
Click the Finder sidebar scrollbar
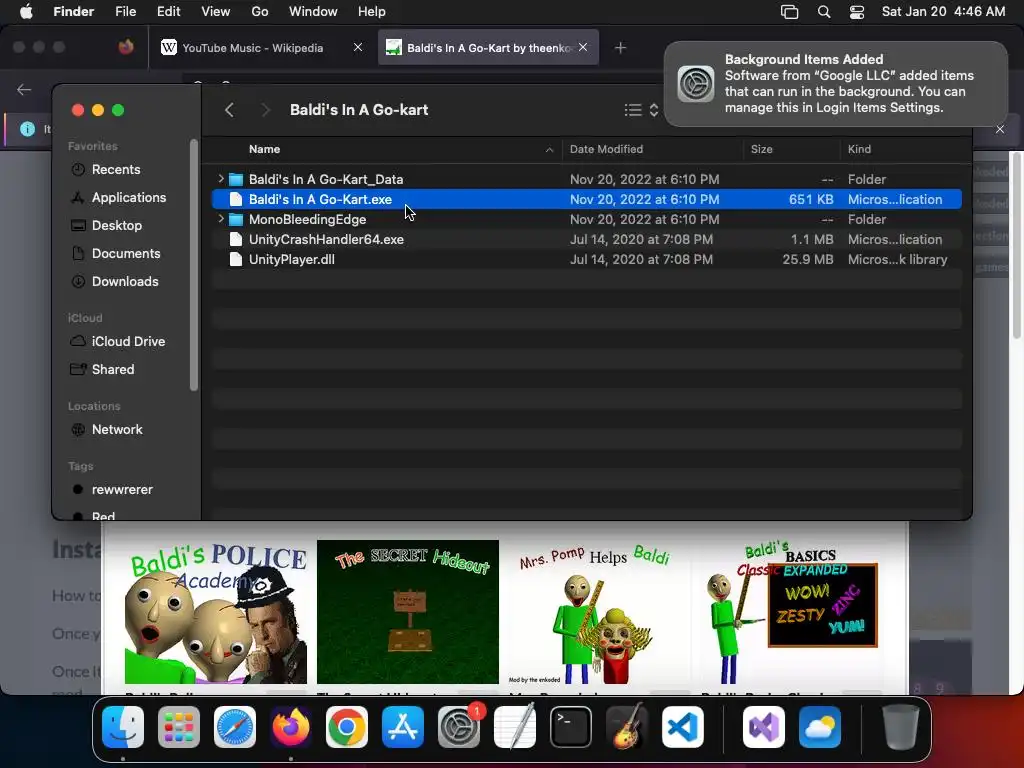coord(193,265)
